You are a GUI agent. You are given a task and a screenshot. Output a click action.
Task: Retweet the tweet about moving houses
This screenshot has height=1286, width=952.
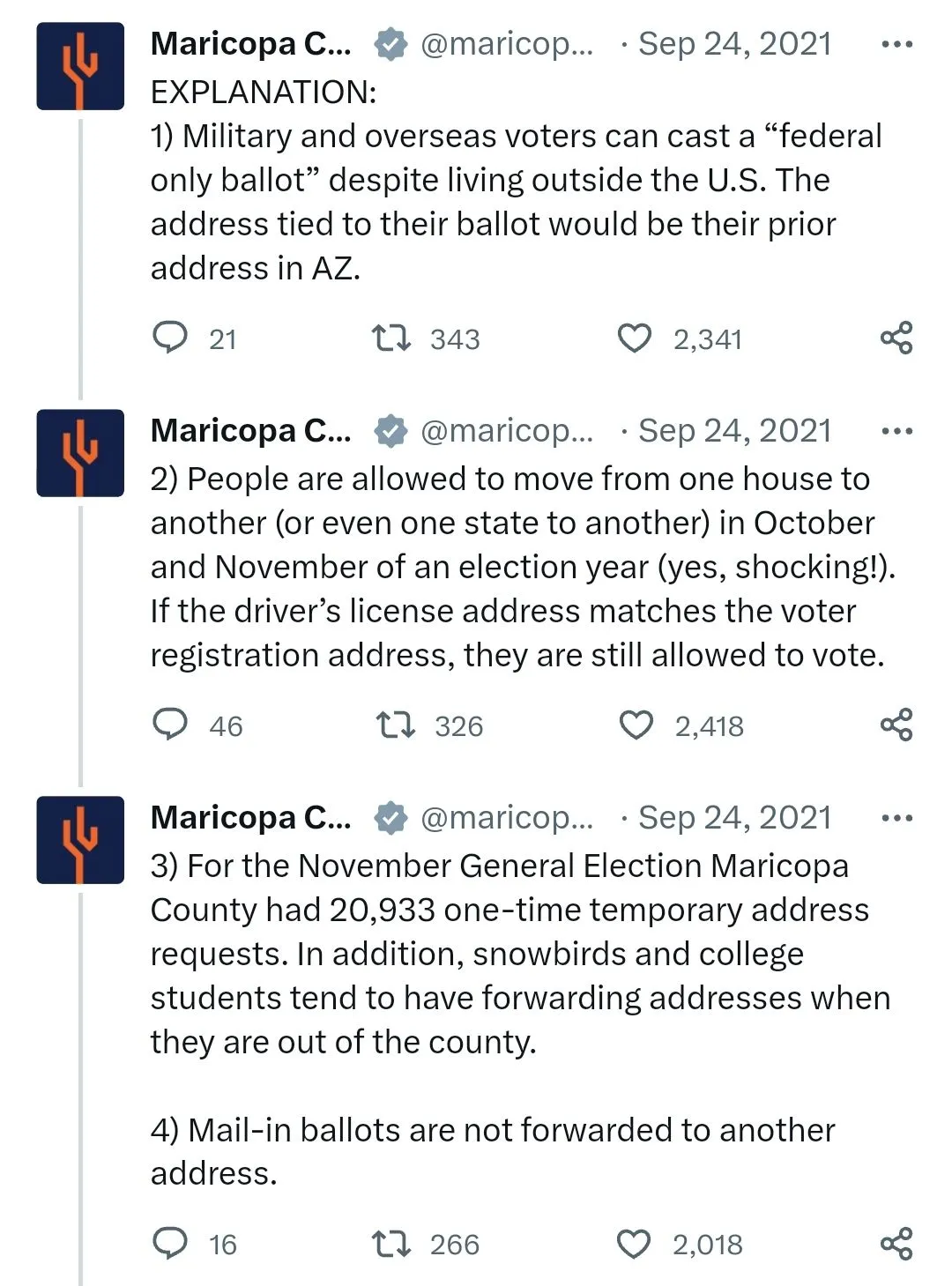394,725
